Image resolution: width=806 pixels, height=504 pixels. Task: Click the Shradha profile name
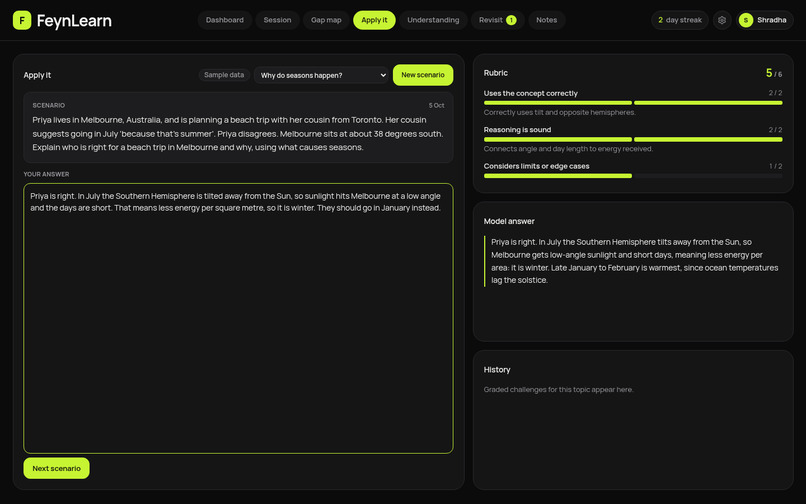coord(771,20)
